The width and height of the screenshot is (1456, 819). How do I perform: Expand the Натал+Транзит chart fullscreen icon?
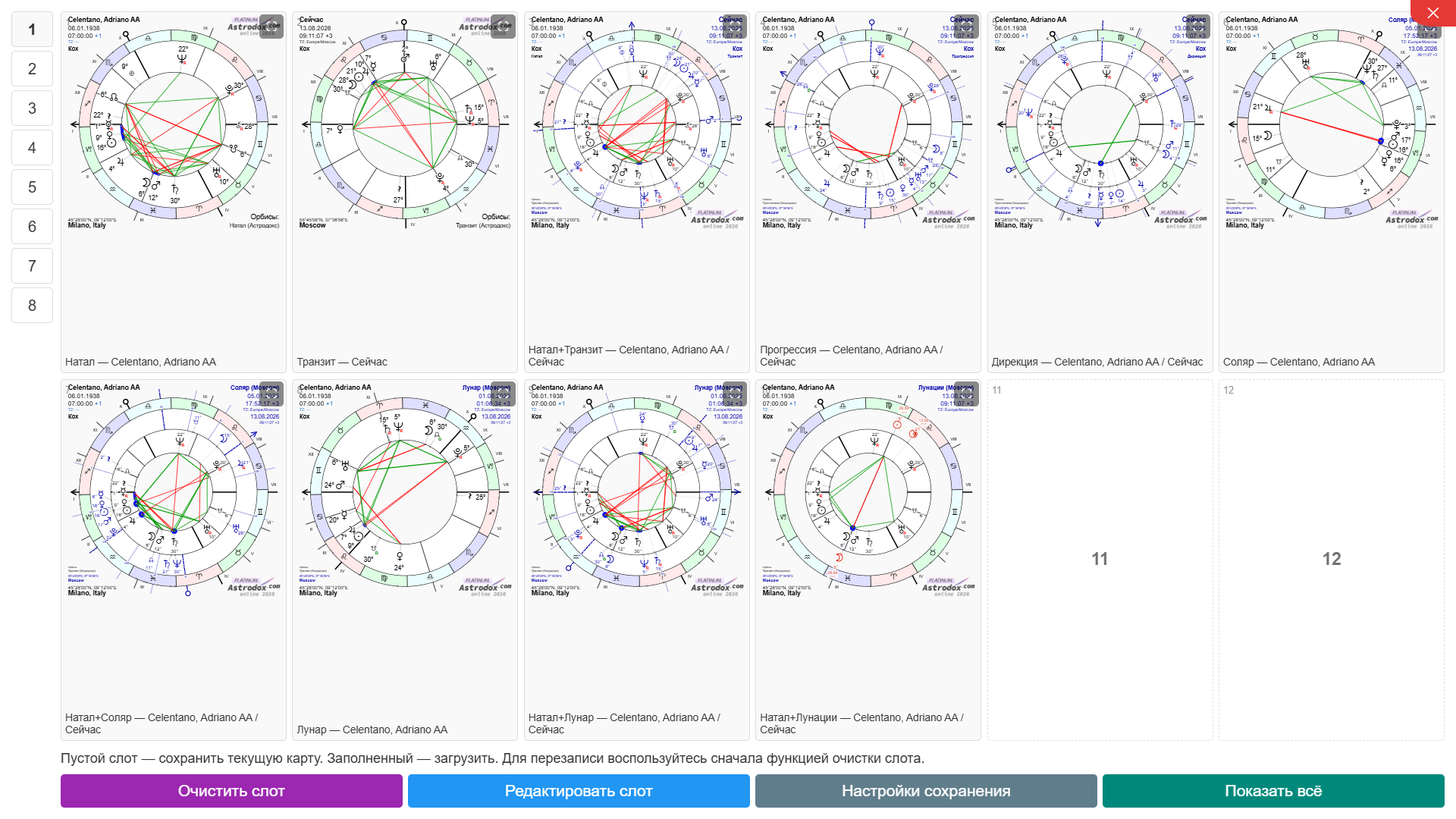tap(735, 27)
